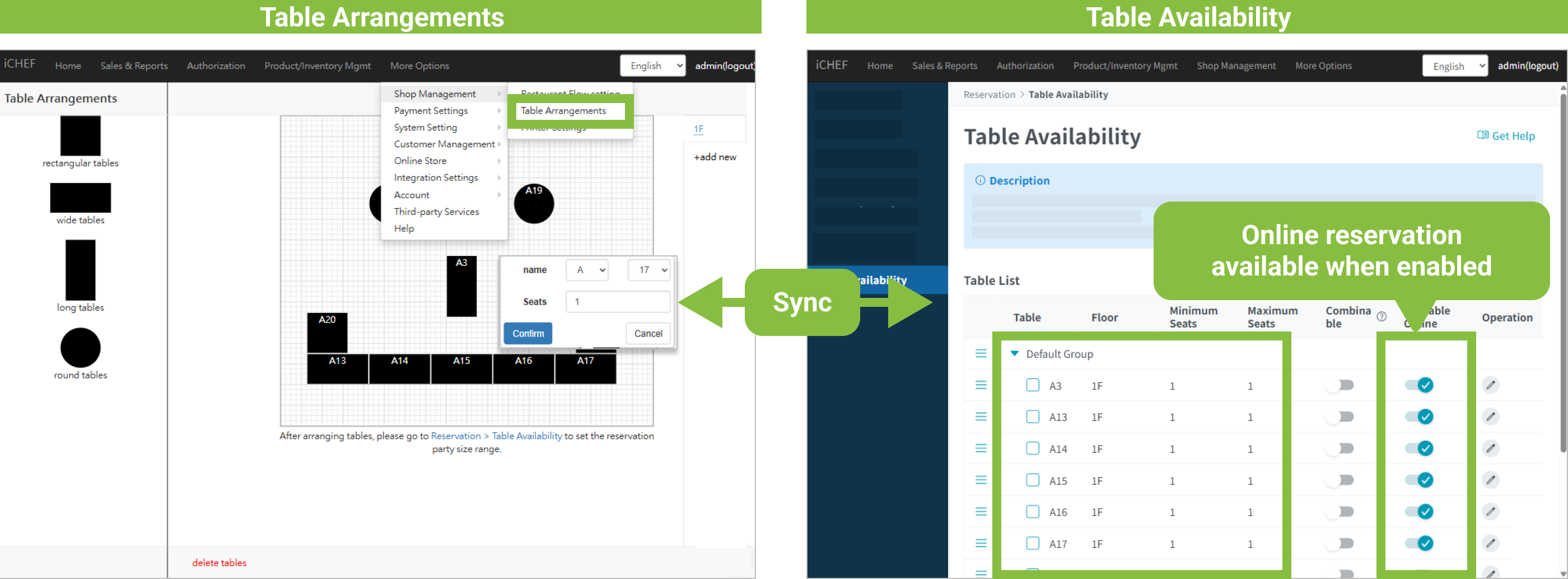Click the round table A19 on floor plan
1568x579 pixels.
534,204
